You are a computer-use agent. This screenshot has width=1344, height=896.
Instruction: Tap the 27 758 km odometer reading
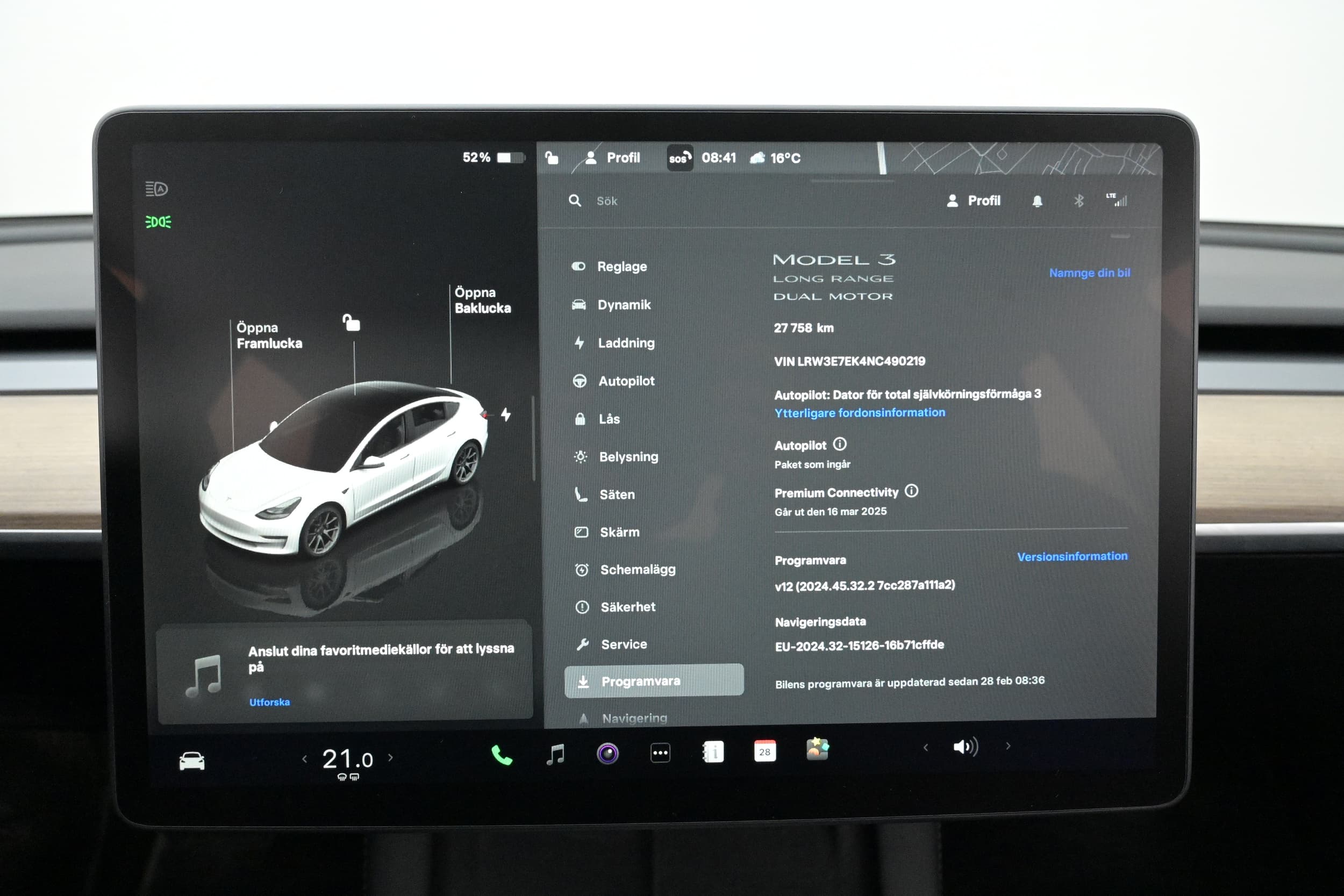coord(803,328)
